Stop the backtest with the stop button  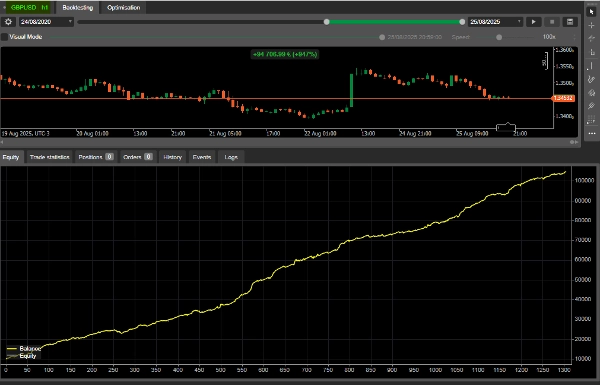coord(552,22)
